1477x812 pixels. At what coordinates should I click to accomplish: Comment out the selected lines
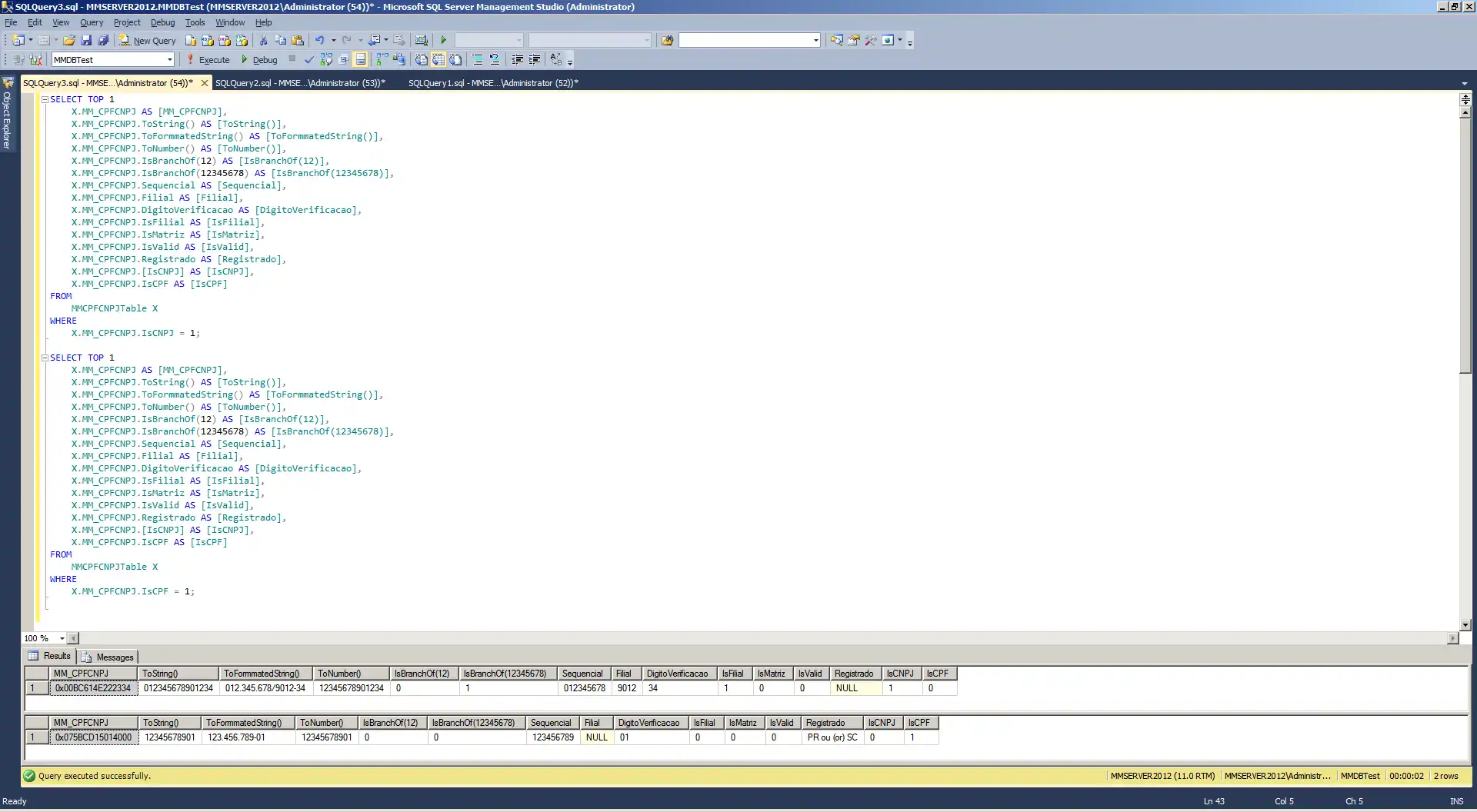[477, 60]
